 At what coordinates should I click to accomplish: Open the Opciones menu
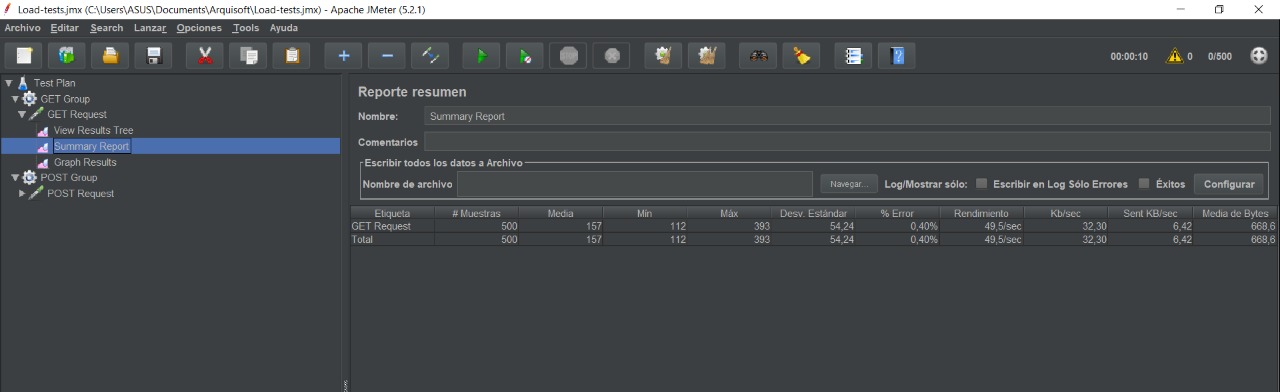[199, 28]
